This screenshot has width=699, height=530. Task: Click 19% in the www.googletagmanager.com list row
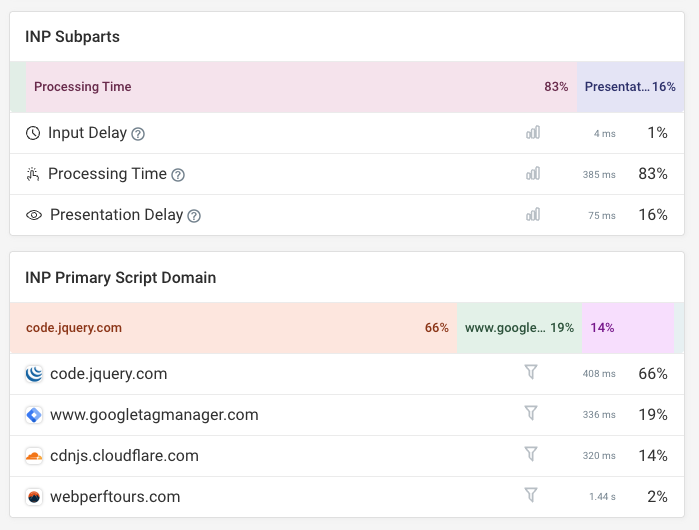pyautogui.click(x=653, y=415)
